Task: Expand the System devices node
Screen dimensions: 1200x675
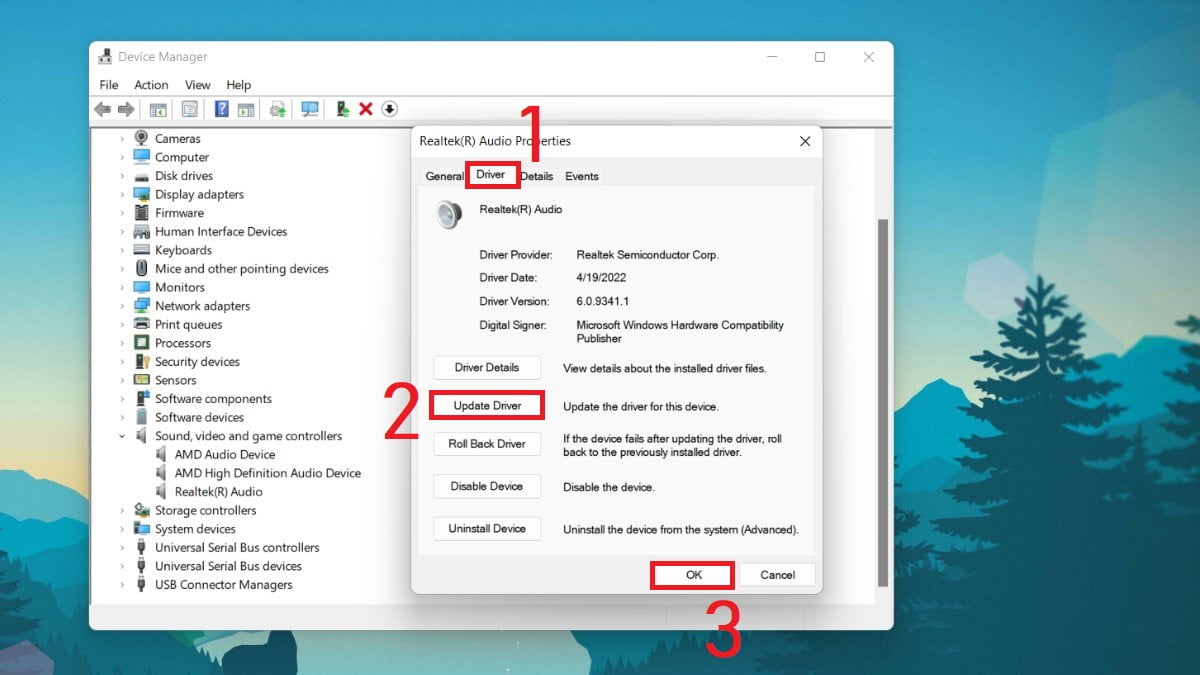Action: (122, 529)
